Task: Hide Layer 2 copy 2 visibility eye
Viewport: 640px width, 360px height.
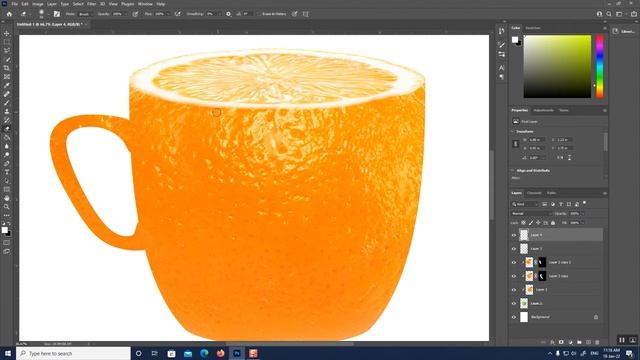Action: (x=514, y=262)
